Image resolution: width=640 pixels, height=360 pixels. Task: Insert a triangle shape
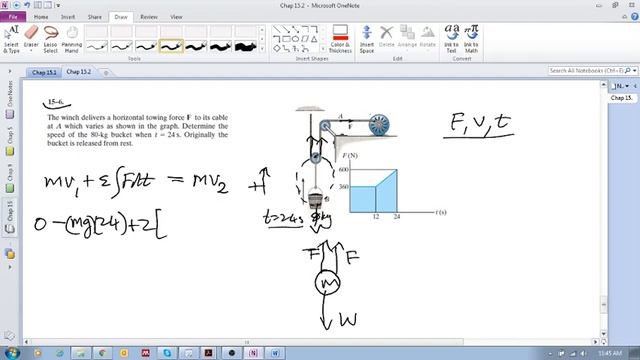(x=314, y=39)
